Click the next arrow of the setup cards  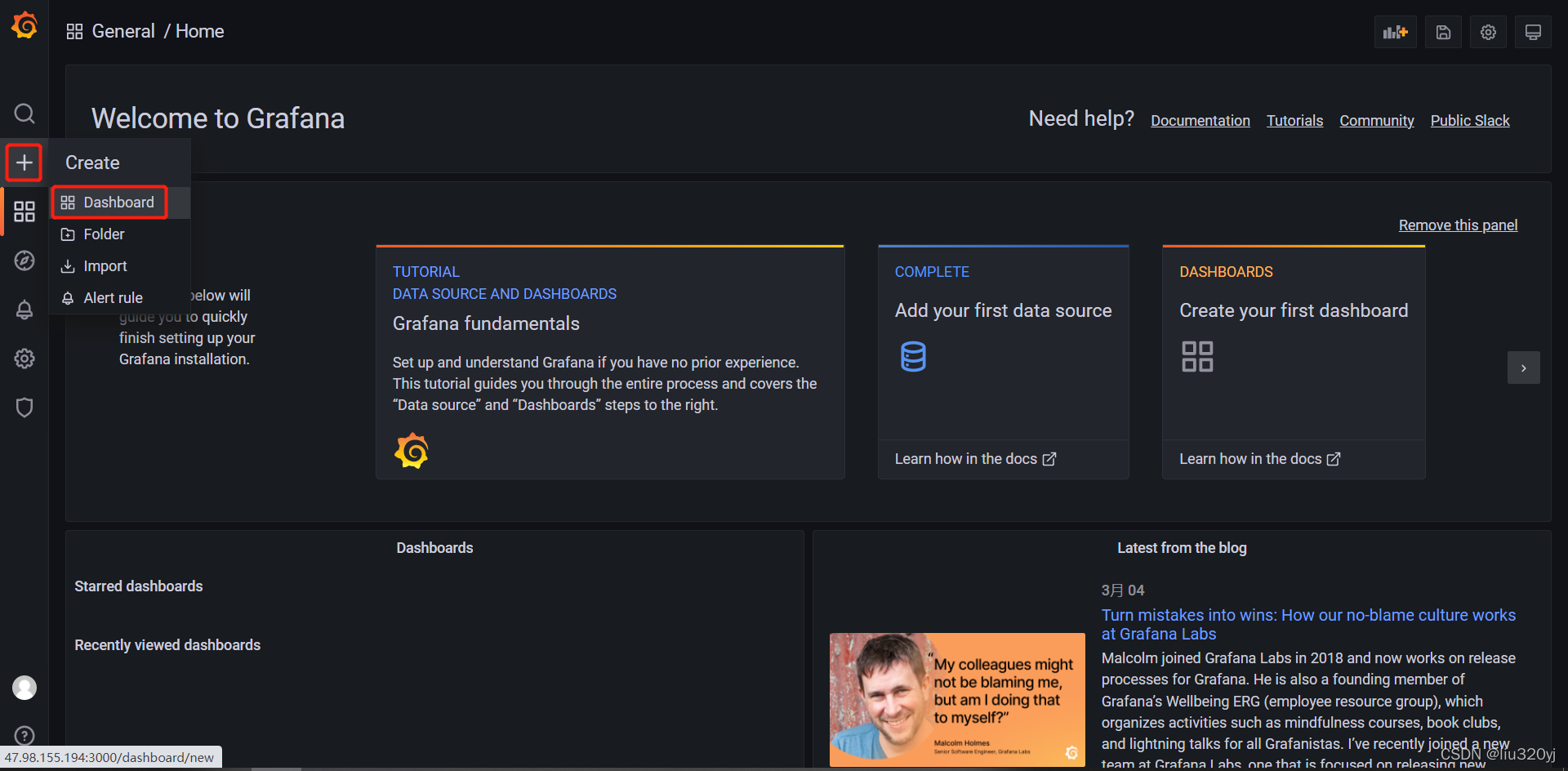pyautogui.click(x=1523, y=368)
